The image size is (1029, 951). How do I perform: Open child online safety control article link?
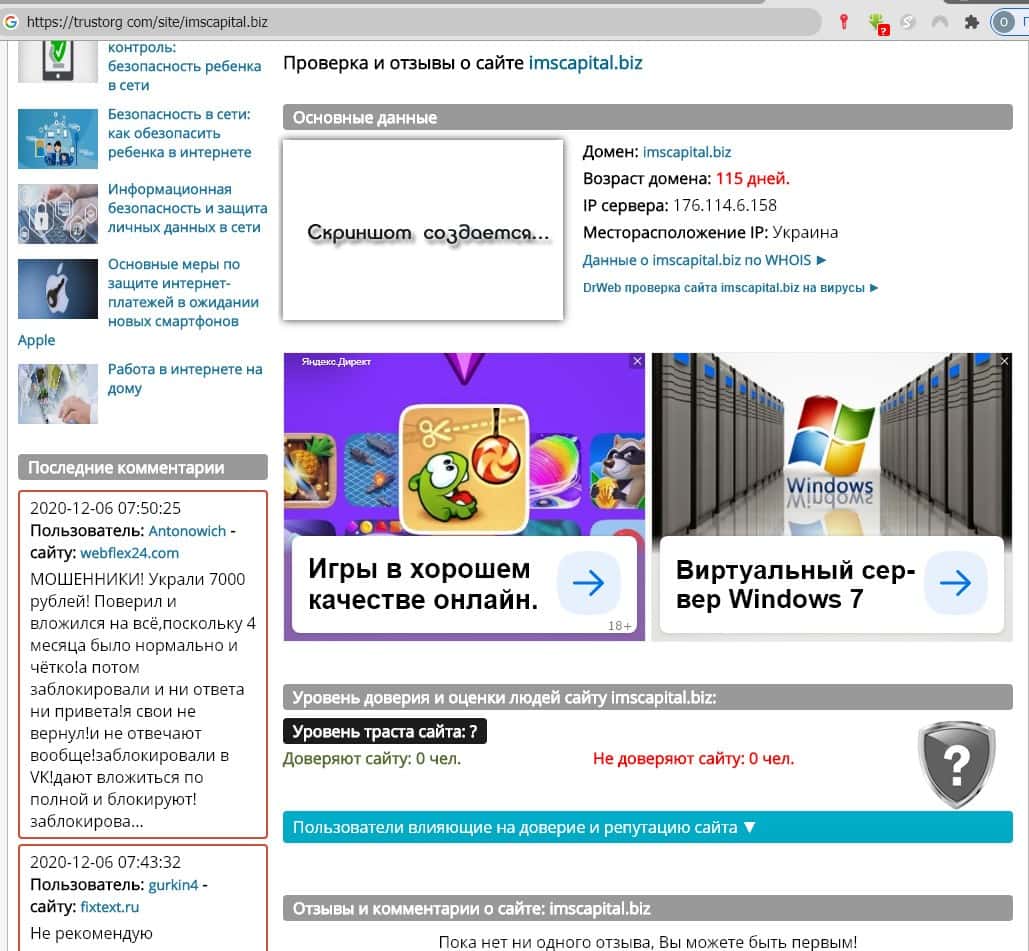(184, 66)
